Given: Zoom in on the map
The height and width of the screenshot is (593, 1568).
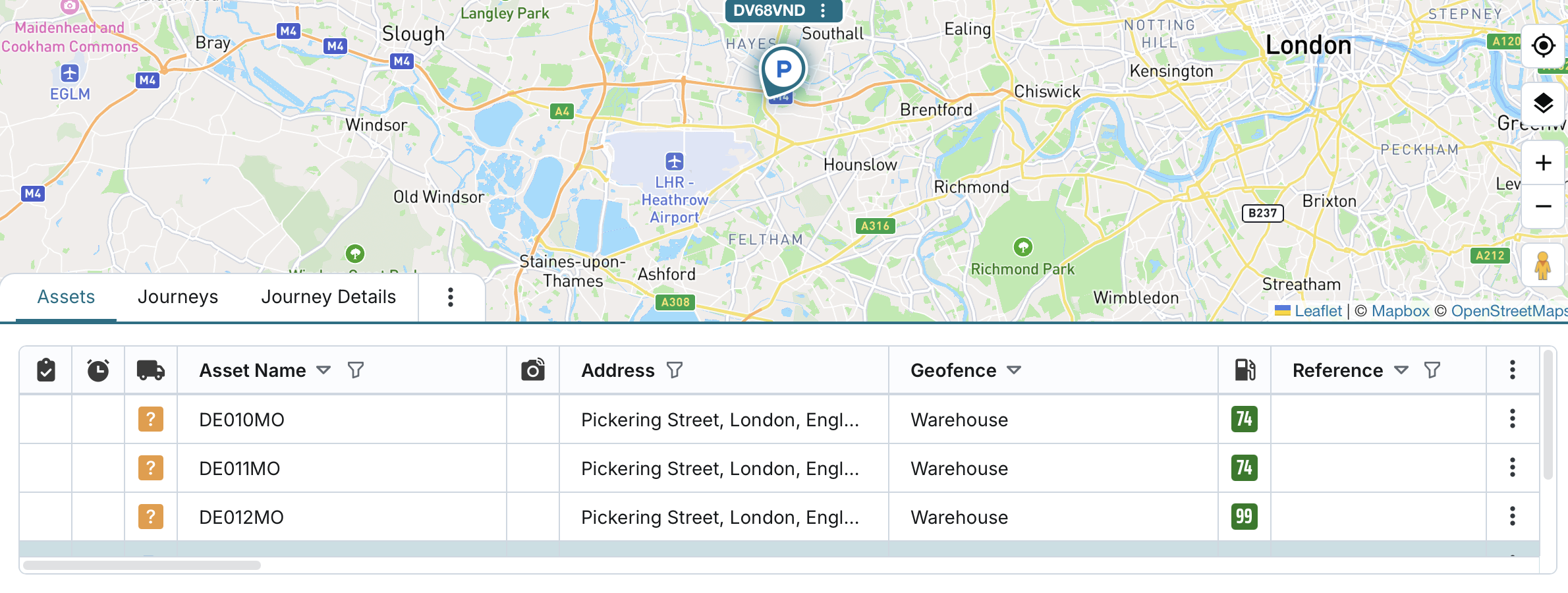Looking at the screenshot, I should point(1543,163).
